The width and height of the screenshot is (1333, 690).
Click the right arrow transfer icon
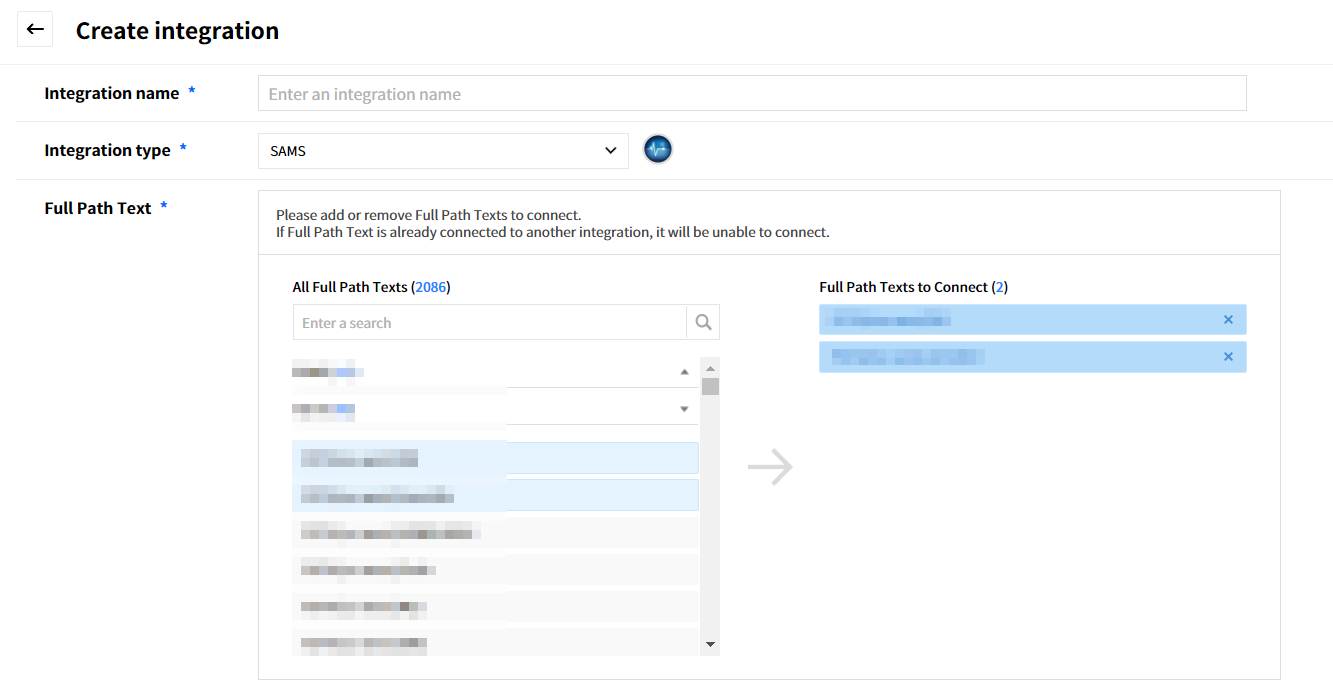[770, 467]
